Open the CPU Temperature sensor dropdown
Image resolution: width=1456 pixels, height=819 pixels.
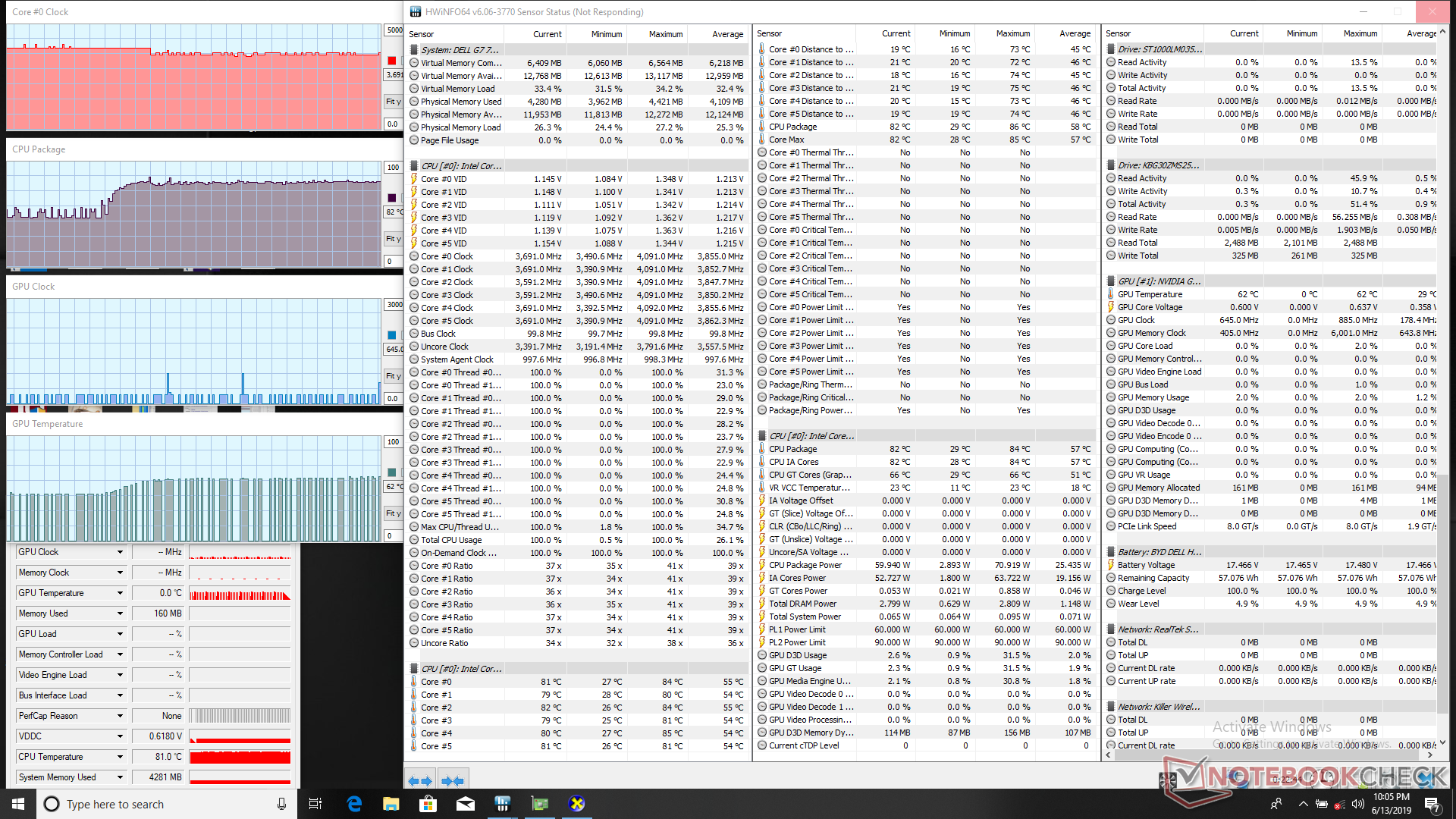pyautogui.click(x=120, y=757)
